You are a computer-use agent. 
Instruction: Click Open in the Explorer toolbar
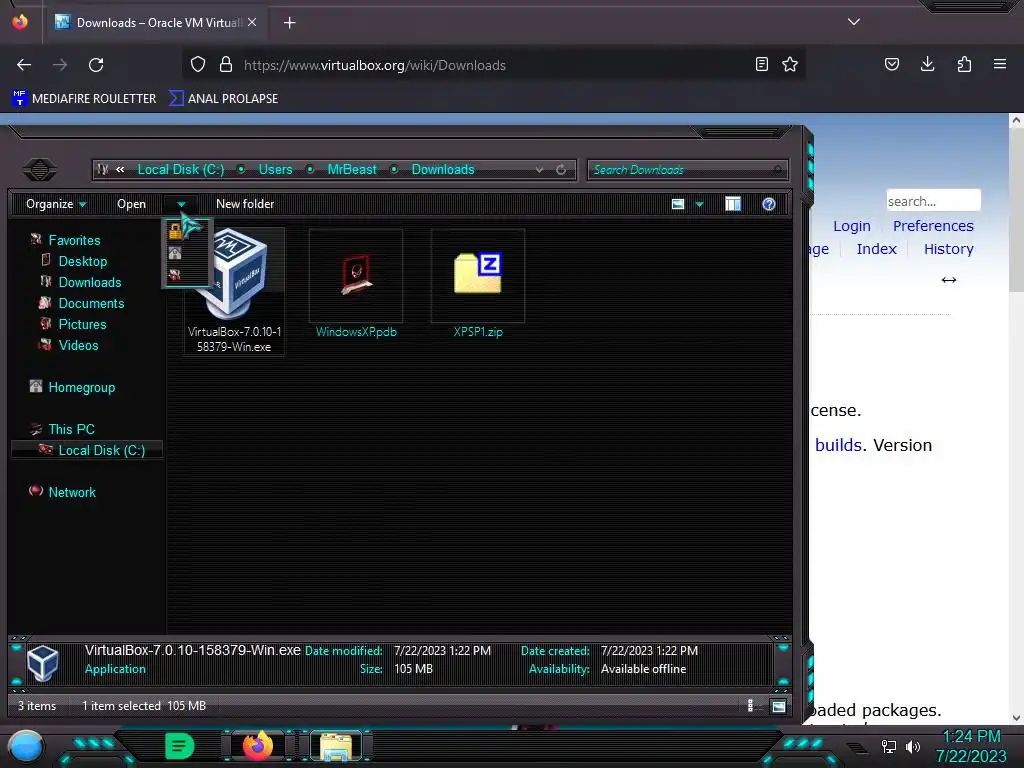click(x=131, y=204)
